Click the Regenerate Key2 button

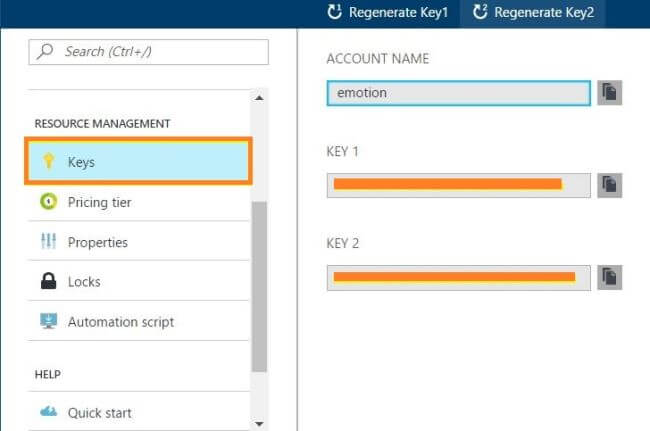(532, 13)
